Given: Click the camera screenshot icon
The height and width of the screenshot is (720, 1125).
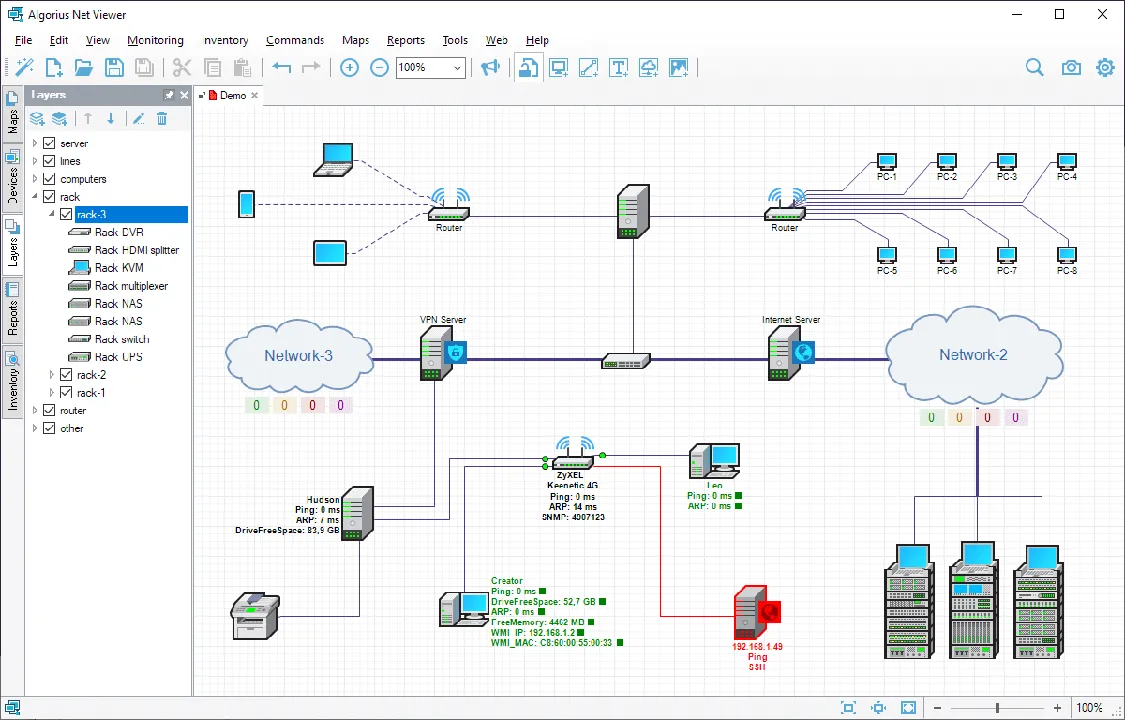Looking at the screenshot, I should coord(1071,67).
